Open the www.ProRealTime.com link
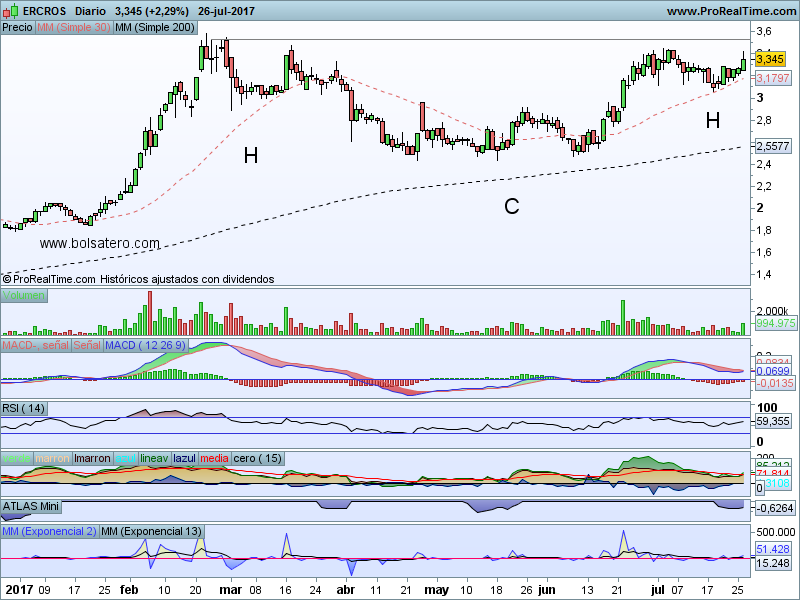The image size is (800, 600). click(729, 11)
